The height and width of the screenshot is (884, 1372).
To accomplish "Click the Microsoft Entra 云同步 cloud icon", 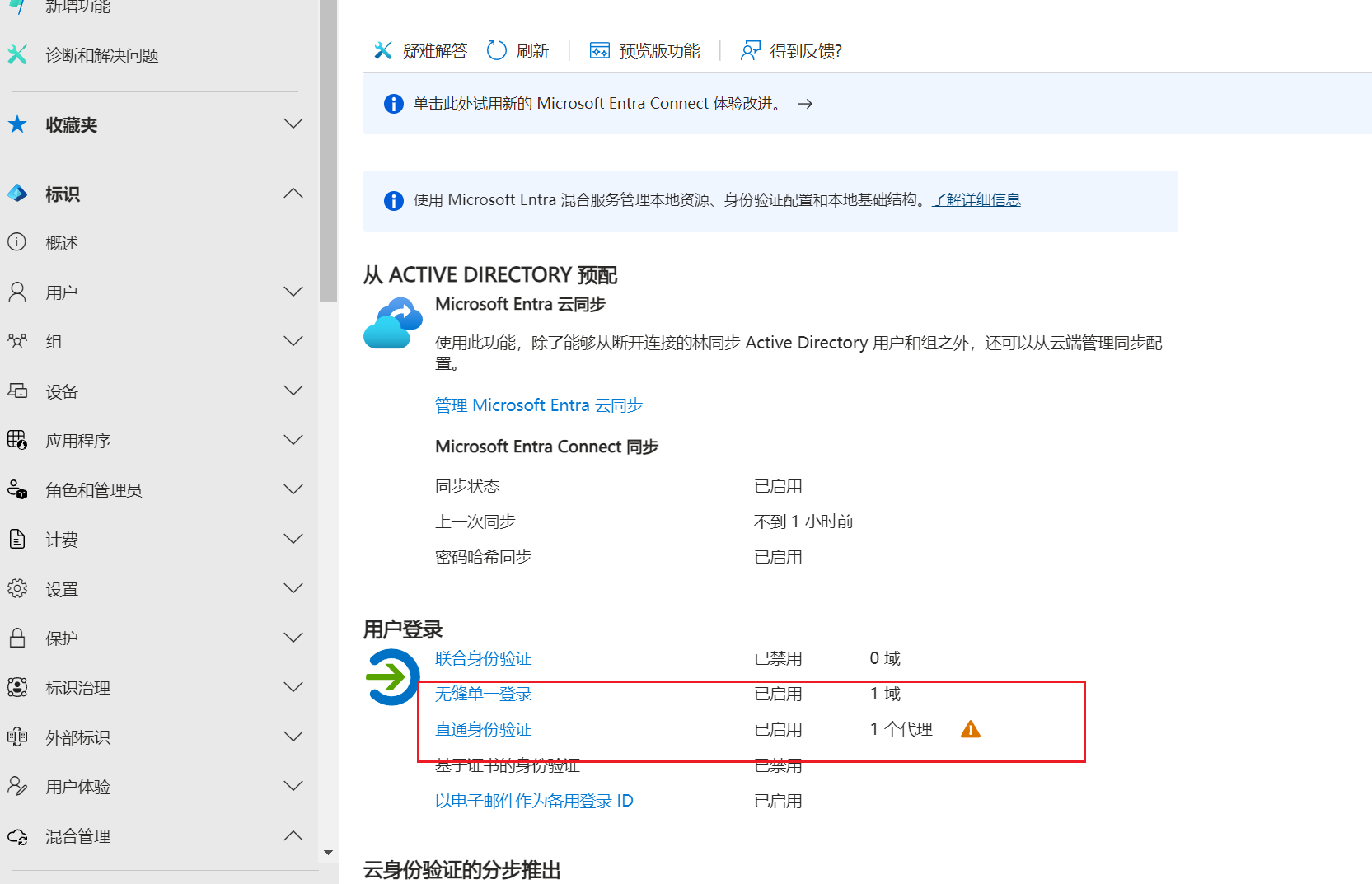I will pyautogui.click(x=393, y=324).
